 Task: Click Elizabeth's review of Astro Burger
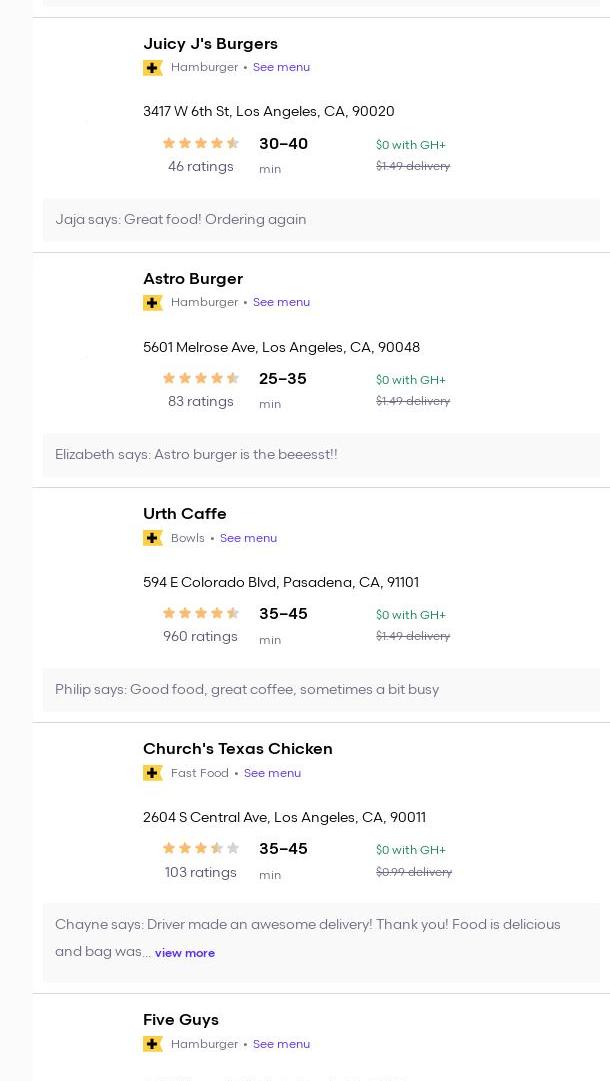point(196,455)
